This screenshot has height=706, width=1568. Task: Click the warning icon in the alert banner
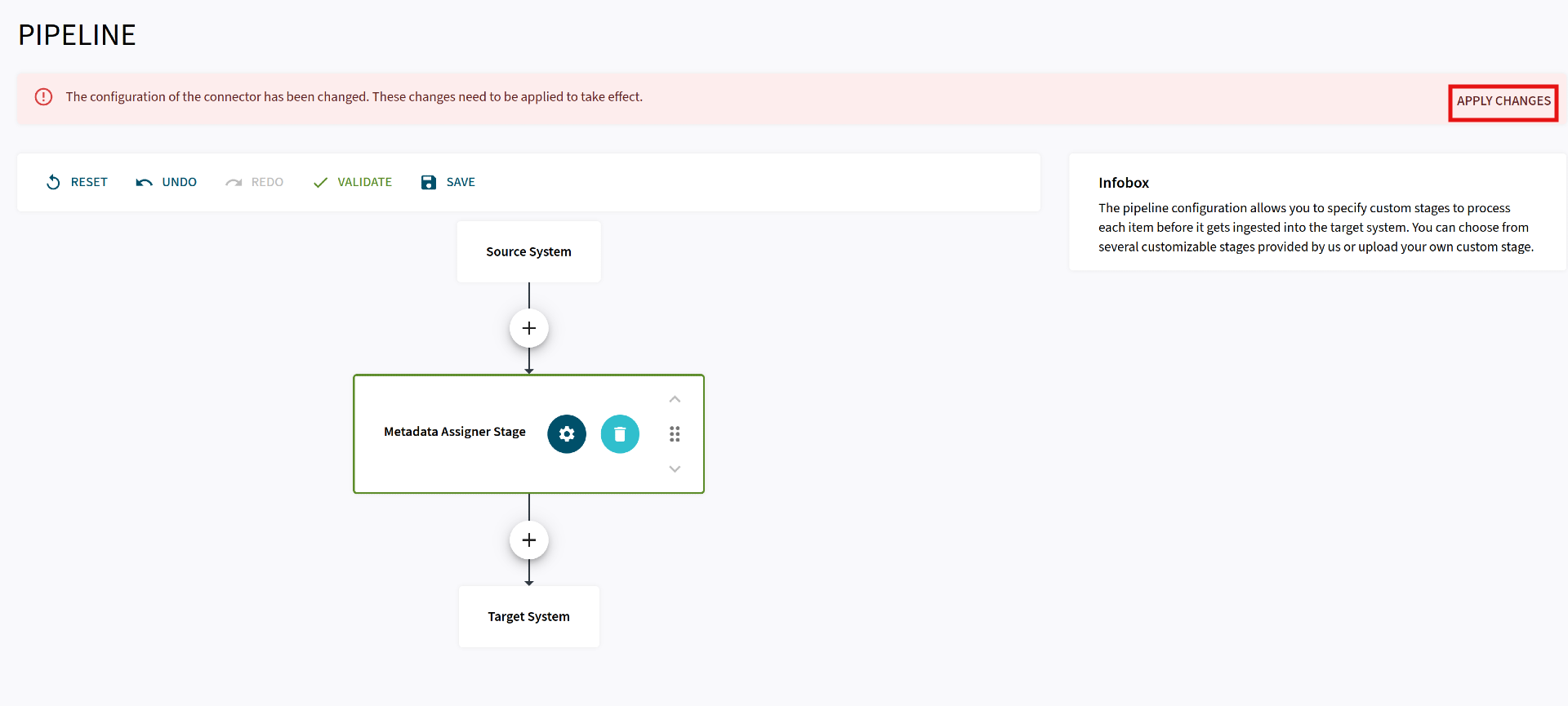43,97
